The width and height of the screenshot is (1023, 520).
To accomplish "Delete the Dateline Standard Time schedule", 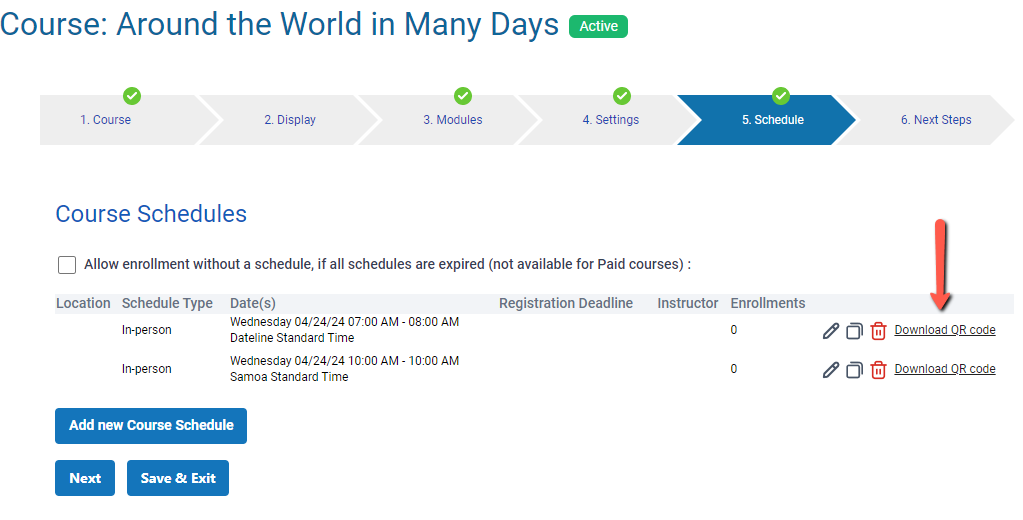I will (x=878, y=331).
